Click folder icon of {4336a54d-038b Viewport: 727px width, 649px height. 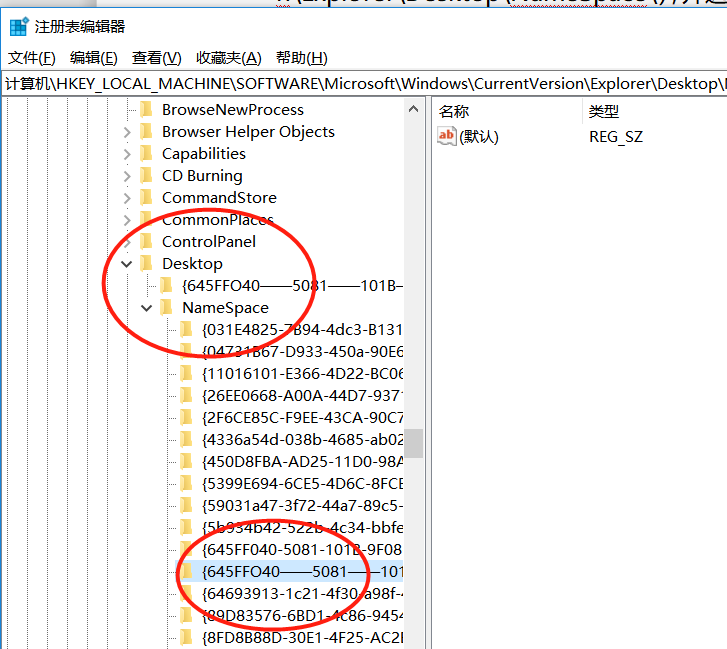[186, 439]
